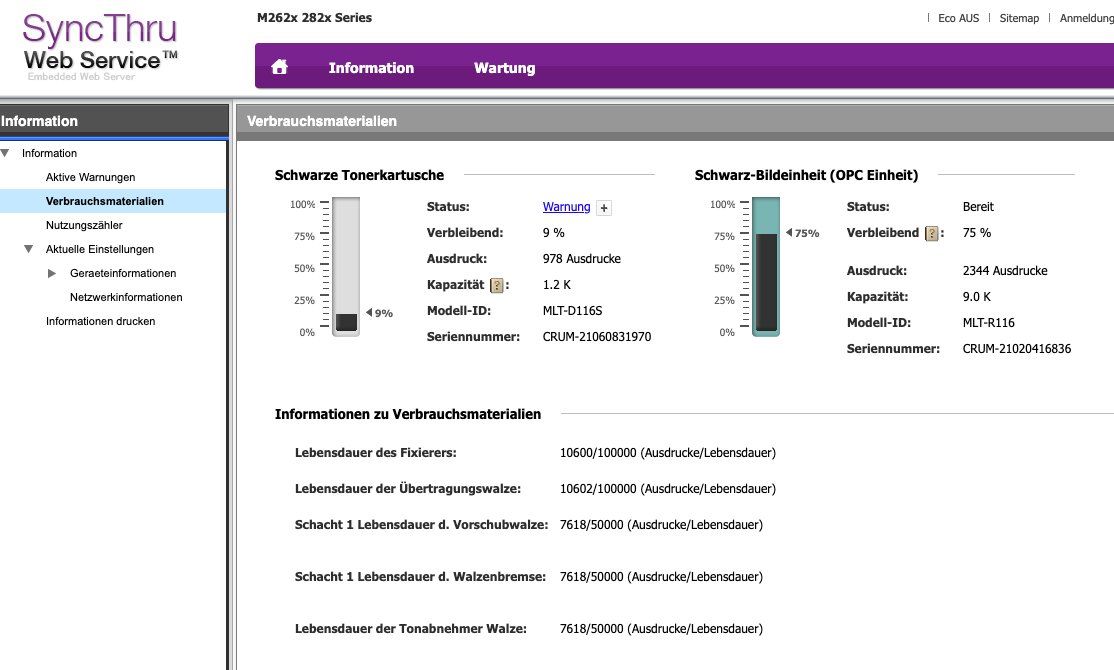Click the Kapazität help question icon
This screenshot has height=670, width=1114.
pyautogui.click(x=497, y=286)
